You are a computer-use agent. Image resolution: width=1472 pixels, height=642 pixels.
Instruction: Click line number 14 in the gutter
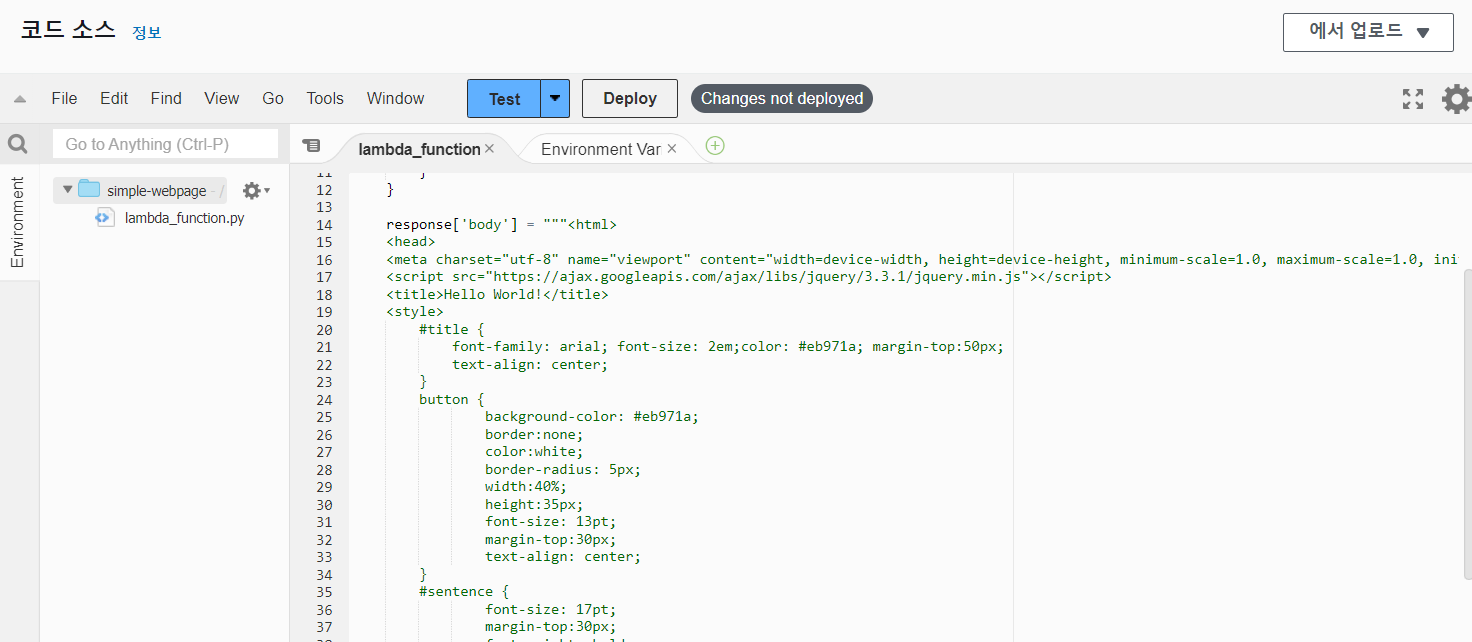click(324, 225)
